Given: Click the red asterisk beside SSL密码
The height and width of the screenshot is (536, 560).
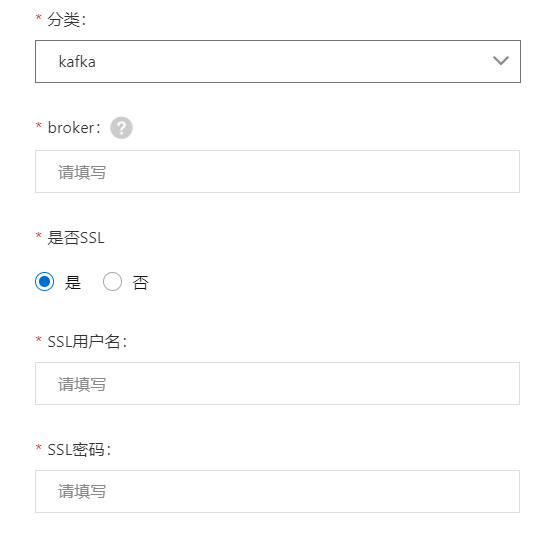Looking at the screenshot, I should [x=39, y=447].
